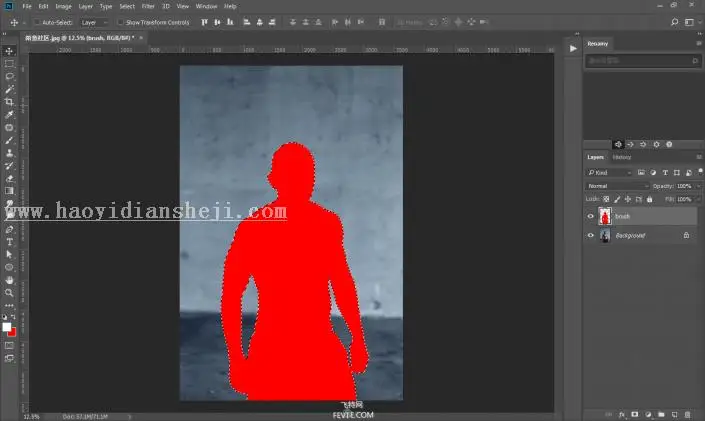Click Add layer style fx icon
The image size is (705, 421).
622,414
